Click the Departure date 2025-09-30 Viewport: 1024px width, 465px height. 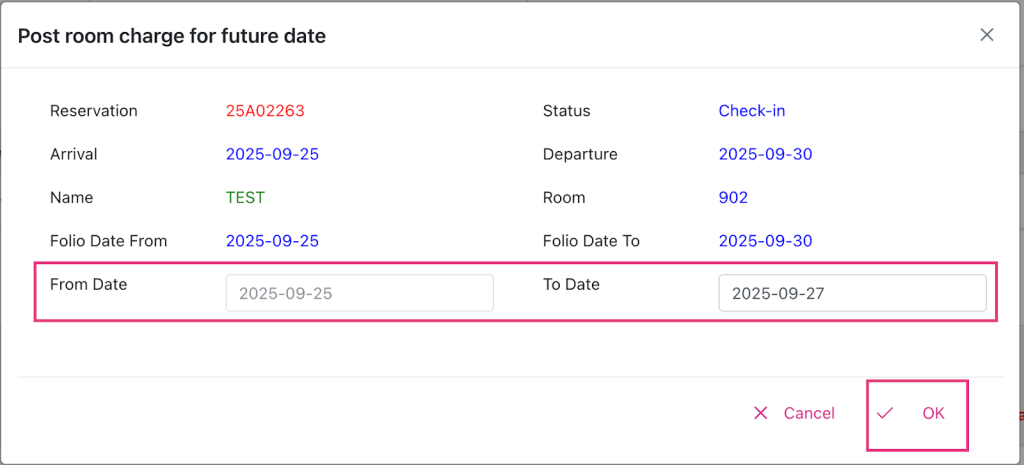click(x=765, y=154)
